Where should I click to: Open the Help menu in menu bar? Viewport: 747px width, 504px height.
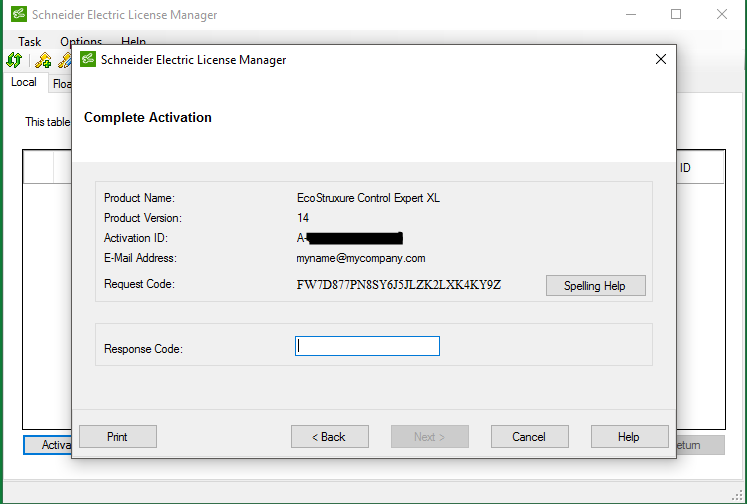click(x=133, y=41)
